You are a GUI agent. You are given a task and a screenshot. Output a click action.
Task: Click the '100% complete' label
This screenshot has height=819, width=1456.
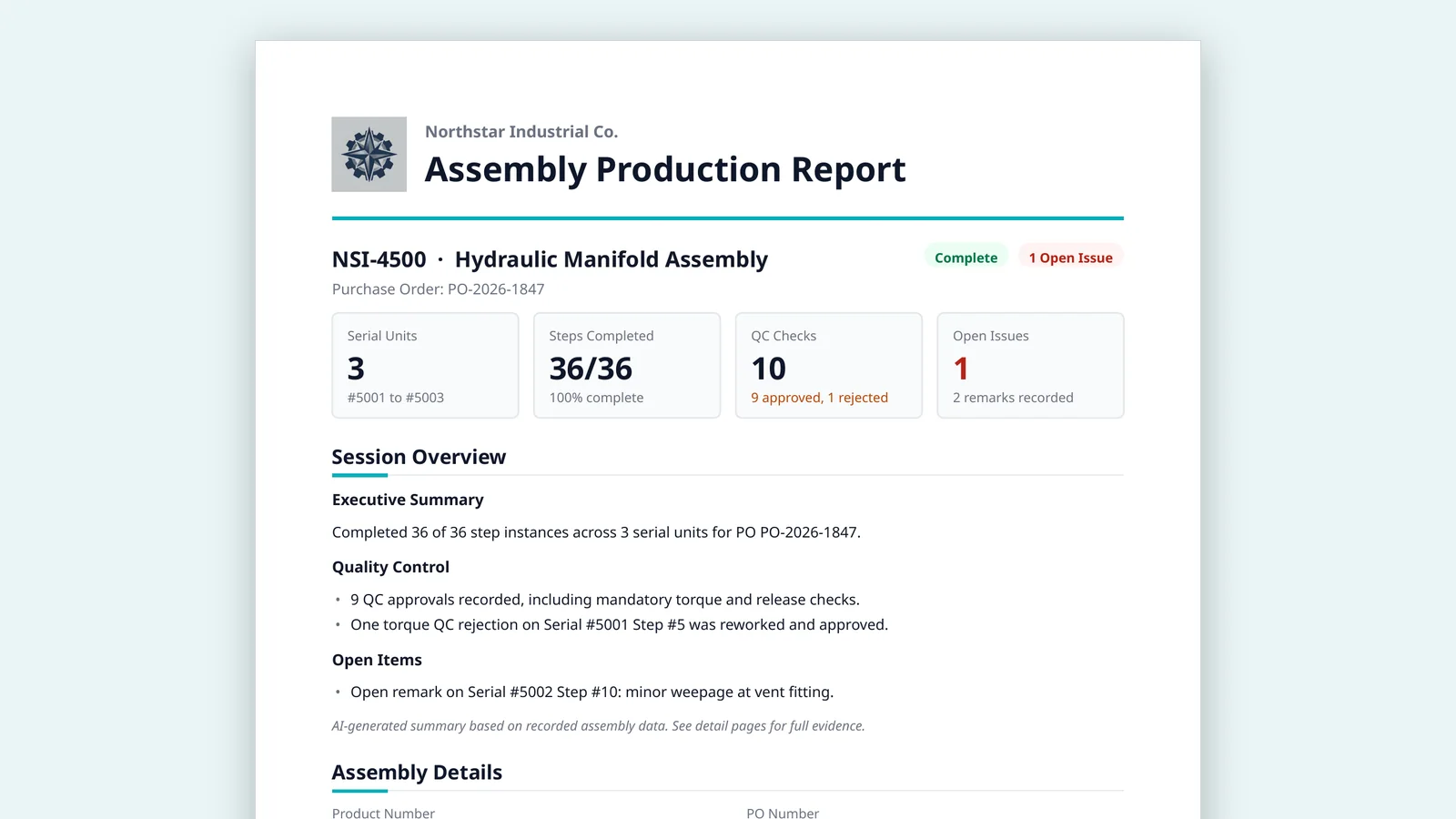pyautogui.click(x=596, y=398)
